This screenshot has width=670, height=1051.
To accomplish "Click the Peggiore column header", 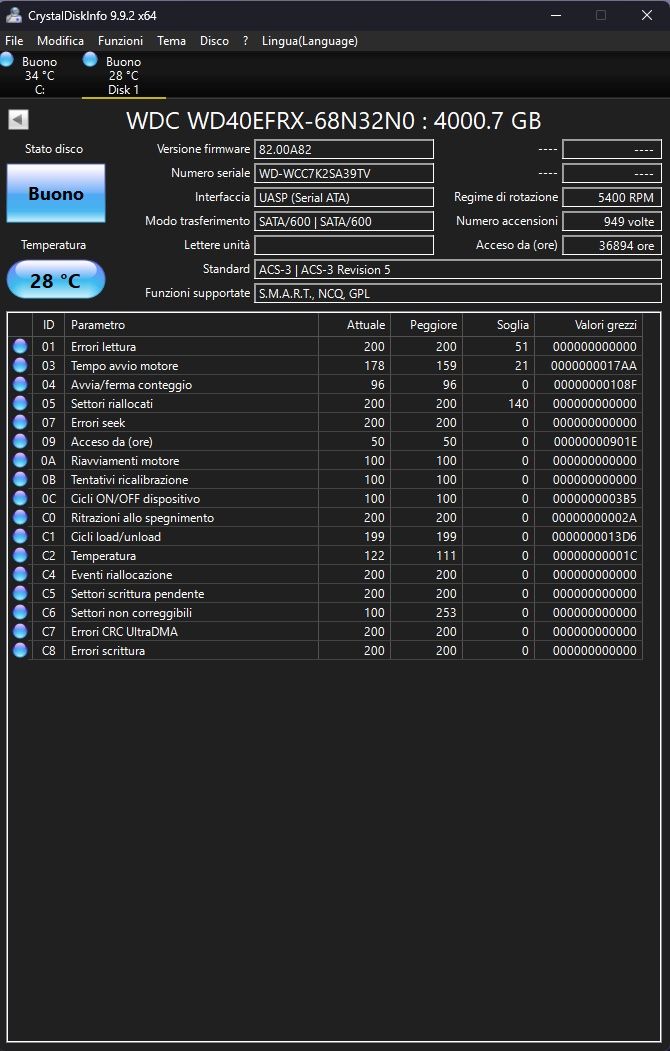I will (x=426, y=325).
